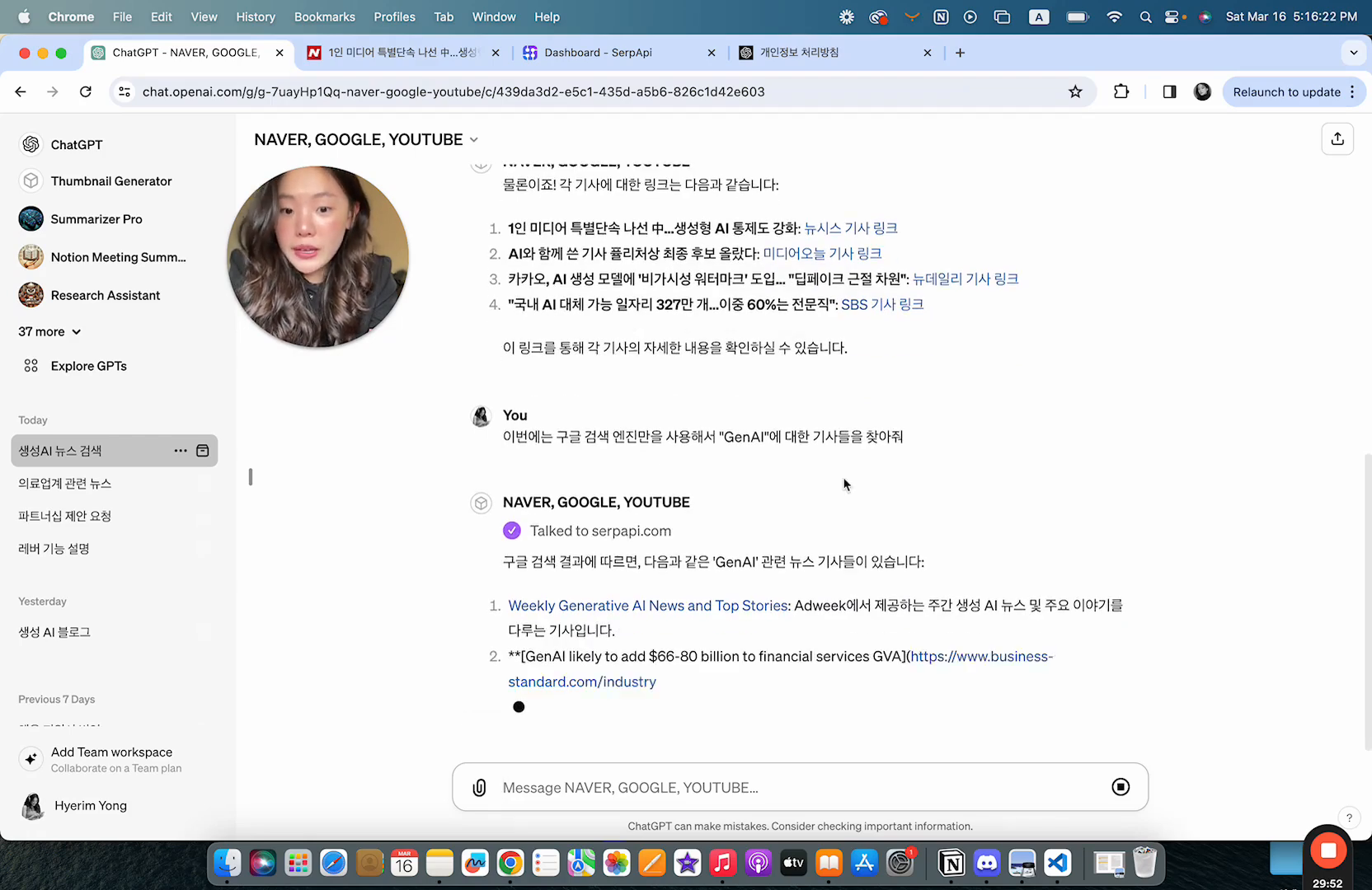This screenshot has height=890, width=1372.
Task: Stop generating the response
Action: pos(1121,787)
